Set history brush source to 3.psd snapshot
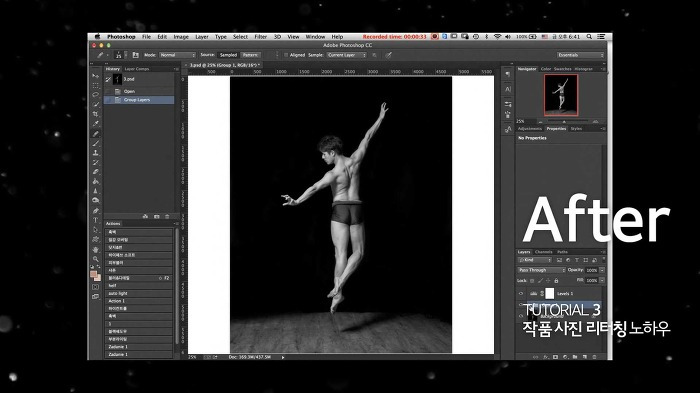The width and height of the screenshot is (700, 393). pos(108,79)
